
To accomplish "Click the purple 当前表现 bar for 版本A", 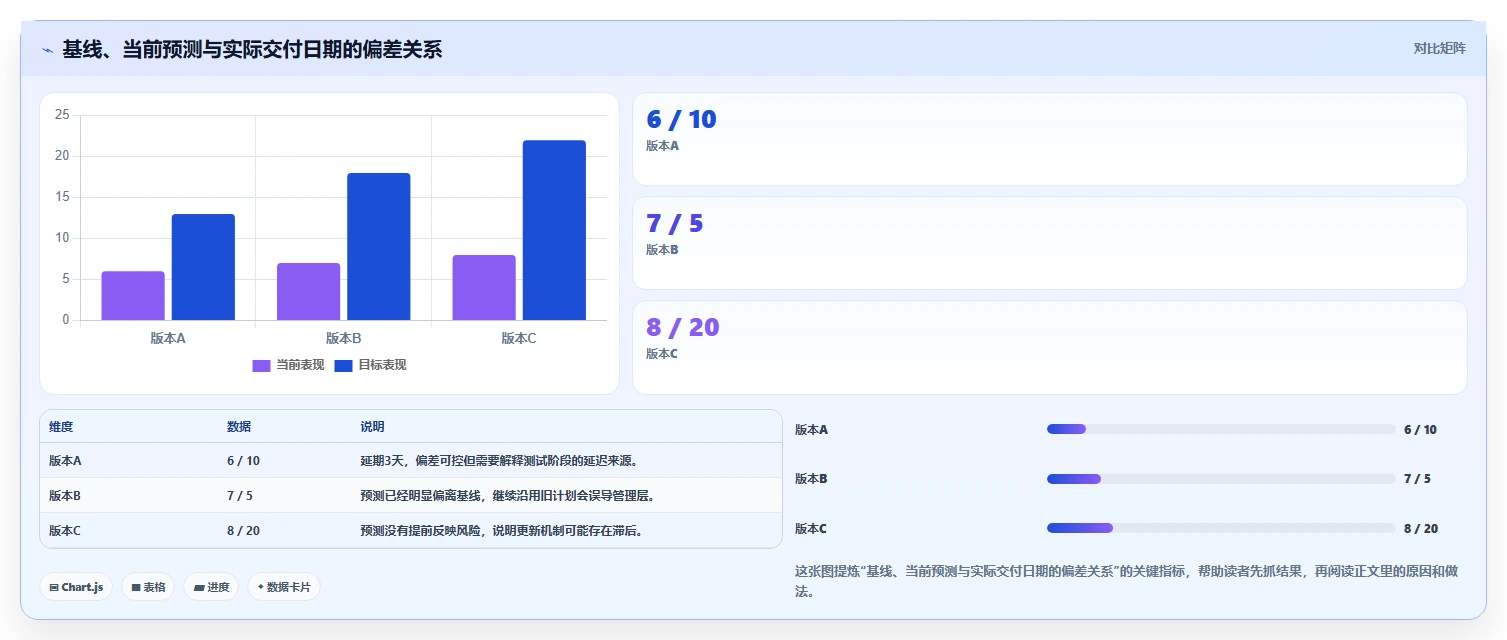I will (x=133, y=296).
